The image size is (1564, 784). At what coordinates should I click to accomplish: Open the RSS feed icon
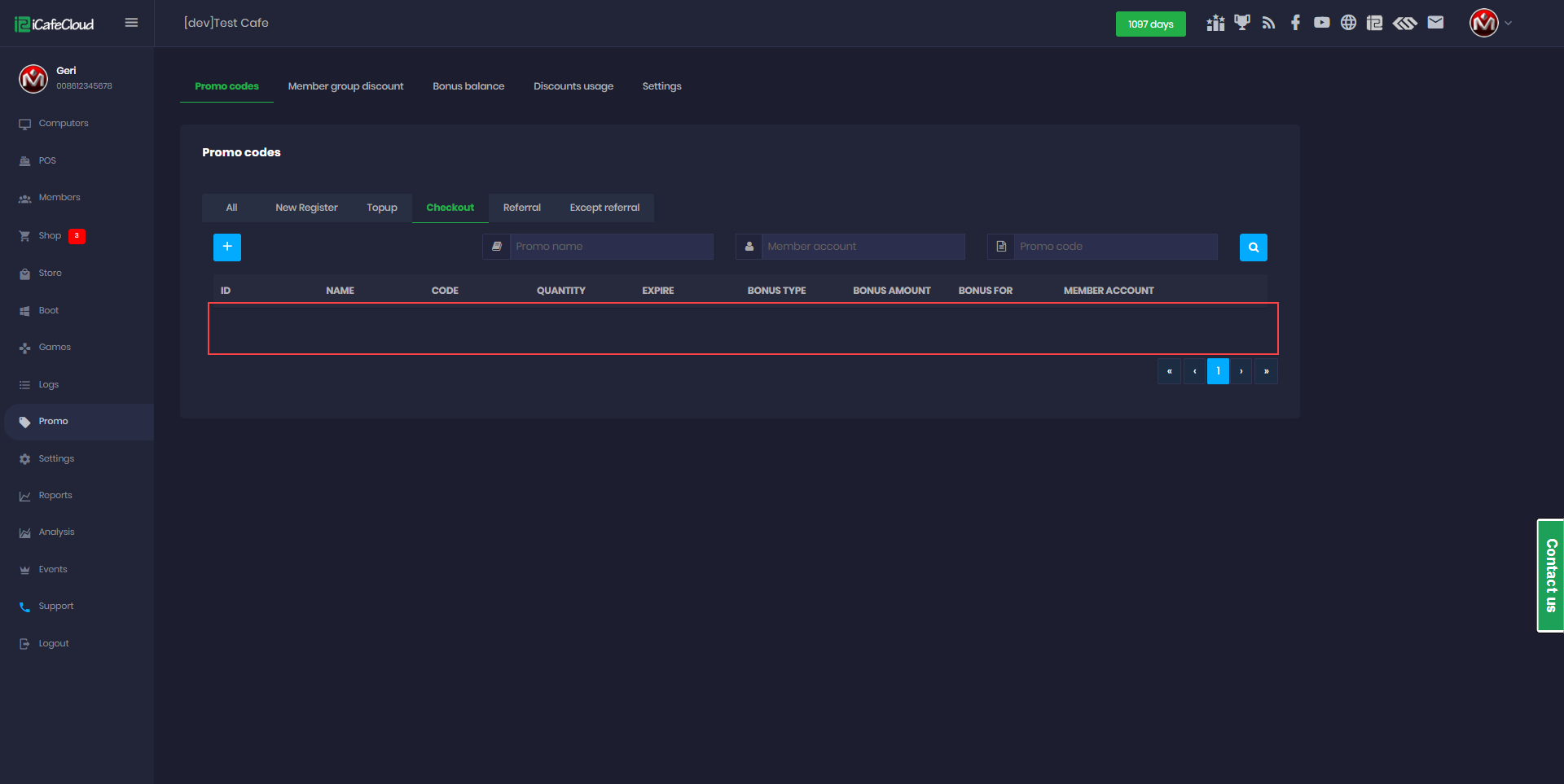(1268, 23)
